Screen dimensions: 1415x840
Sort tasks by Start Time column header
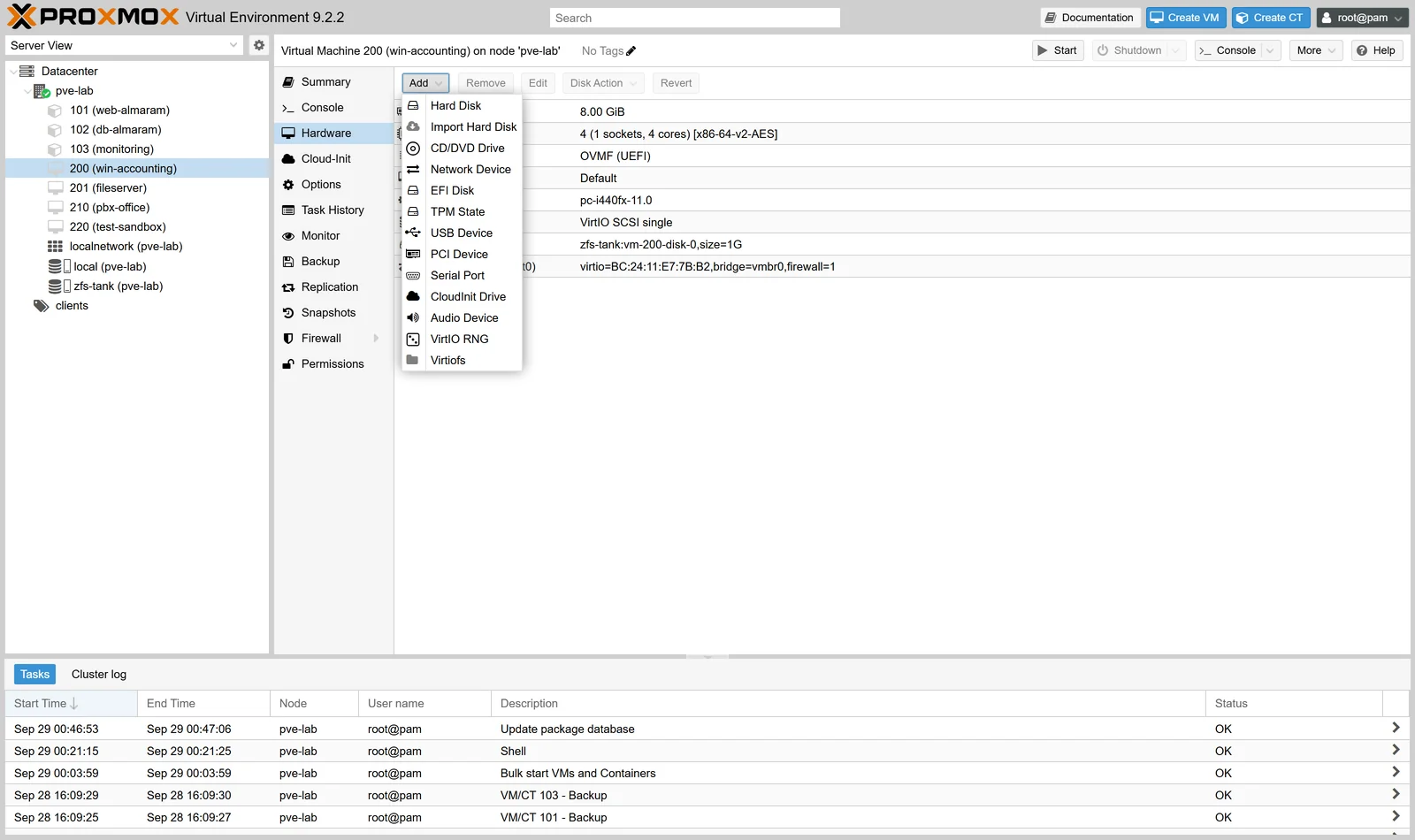71,704
